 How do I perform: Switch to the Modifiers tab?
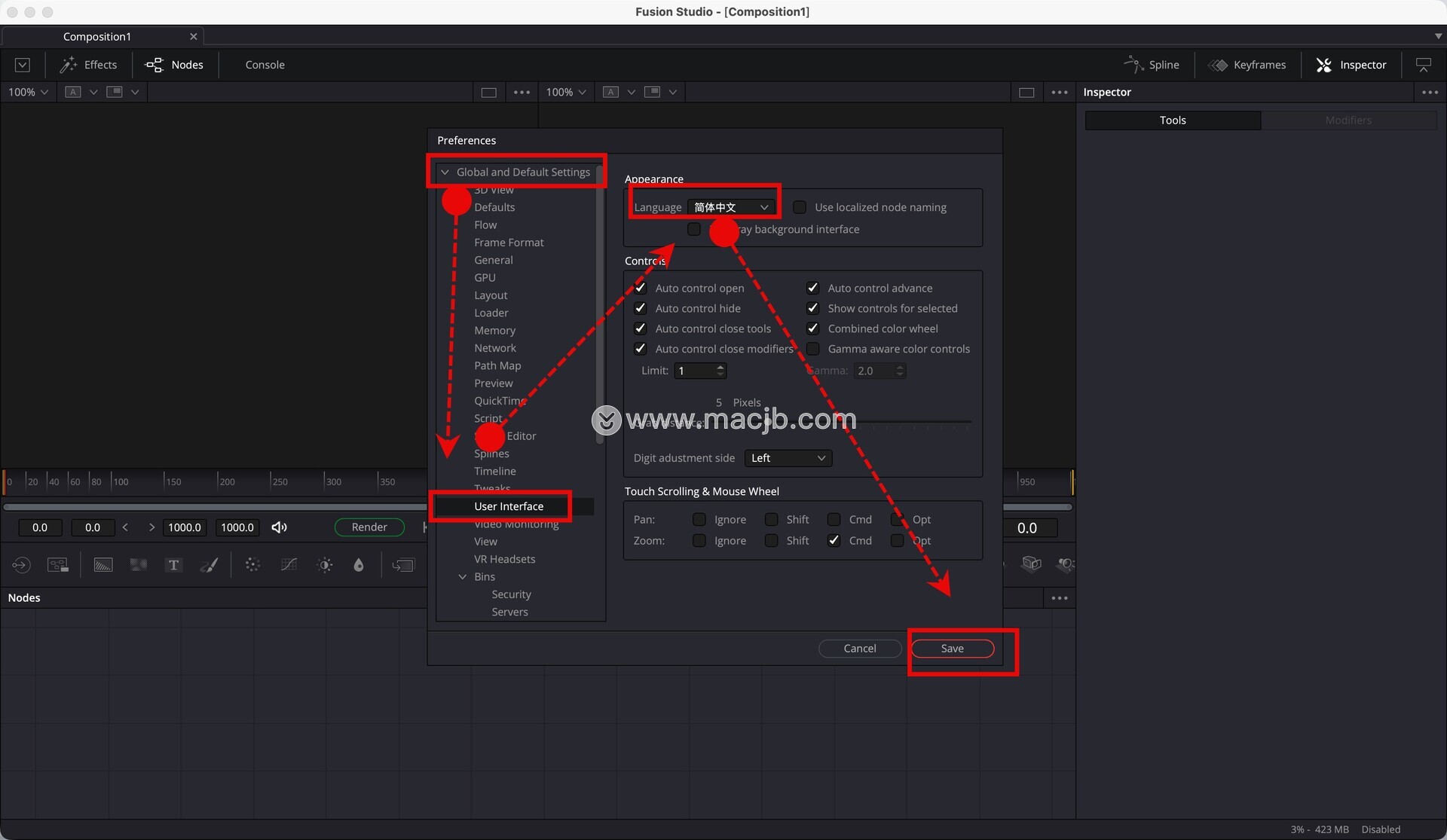click(x=1348, y=121)
